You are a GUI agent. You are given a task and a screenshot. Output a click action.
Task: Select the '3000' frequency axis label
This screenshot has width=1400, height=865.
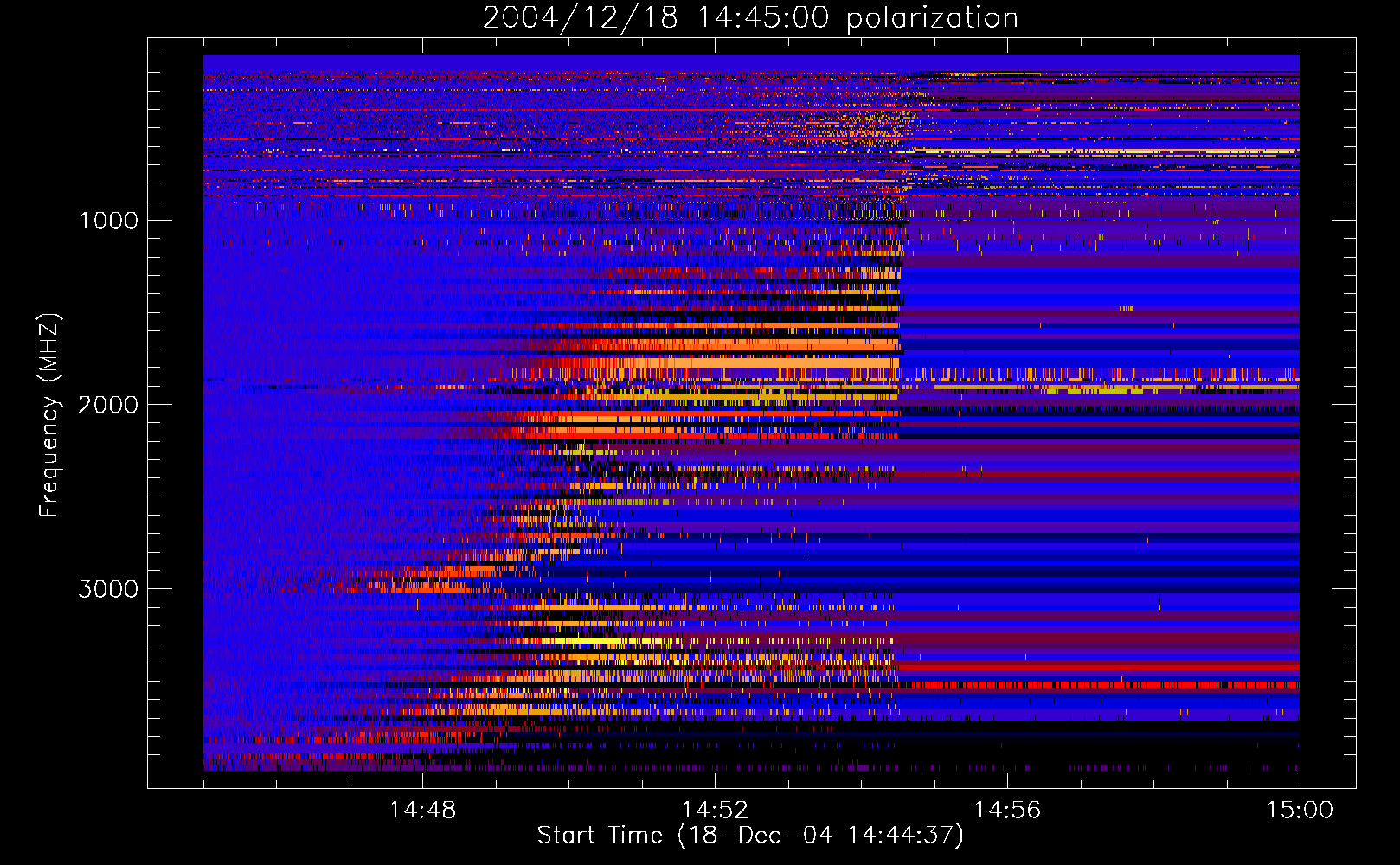pos(108,589)
